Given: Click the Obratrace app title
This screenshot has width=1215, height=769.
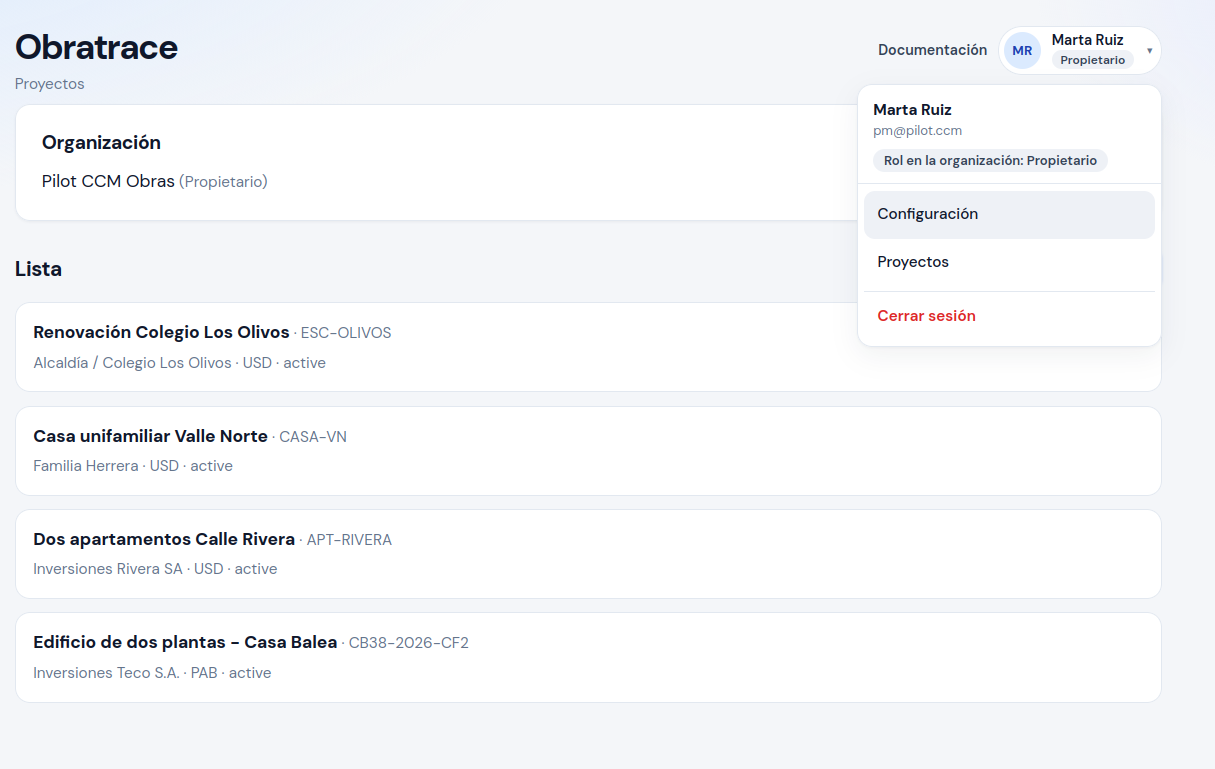Looking at the screenshot, I should [96, 47].
